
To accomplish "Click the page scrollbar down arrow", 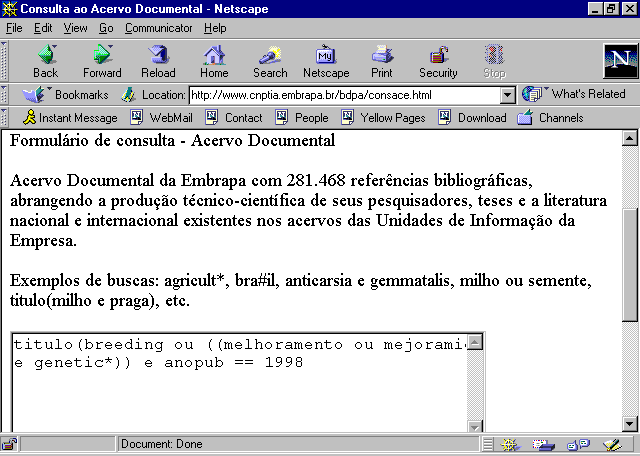I will [x=630, y=424].
